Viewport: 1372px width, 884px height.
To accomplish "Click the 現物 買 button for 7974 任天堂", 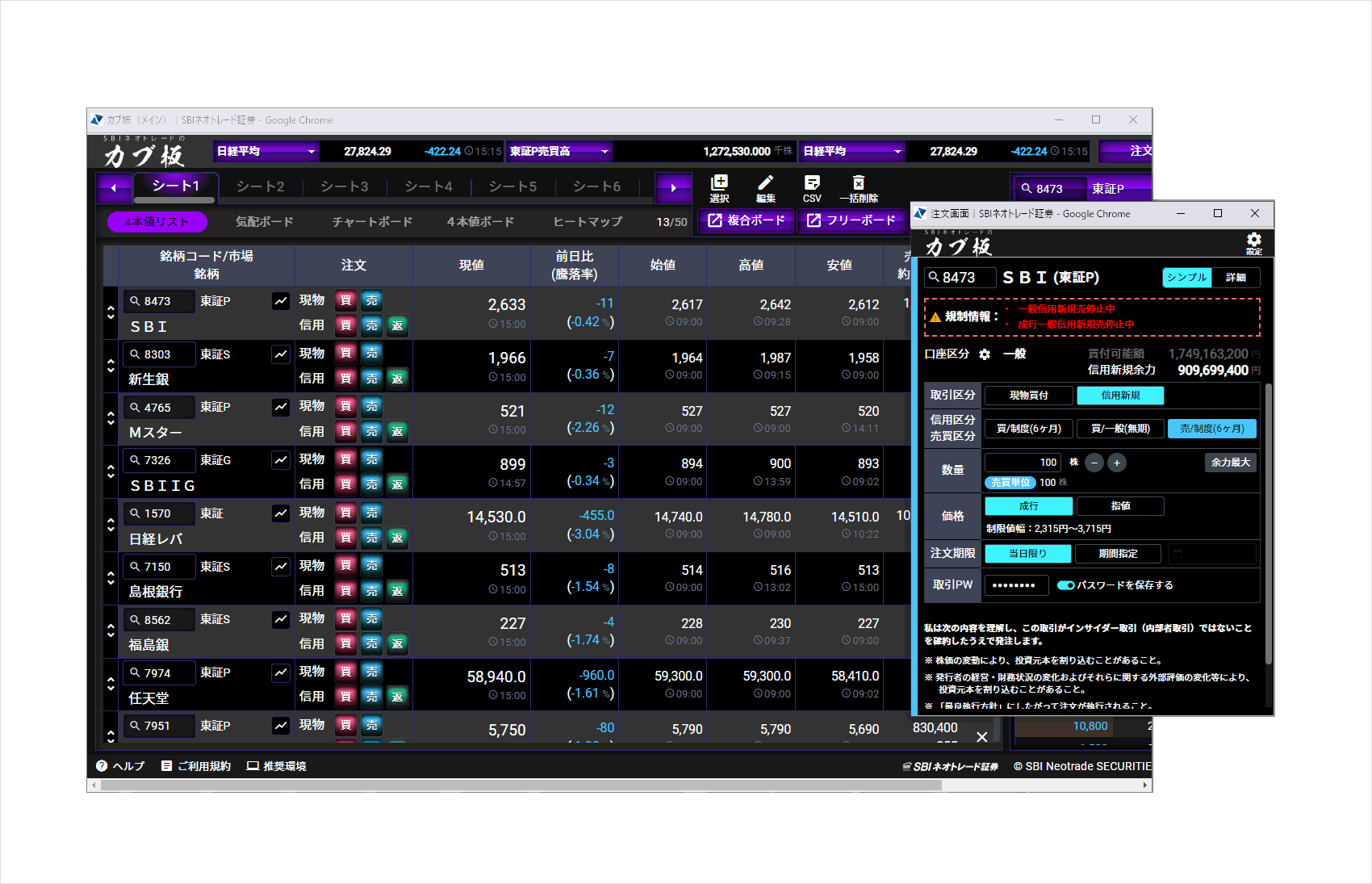I will point(345,672).
